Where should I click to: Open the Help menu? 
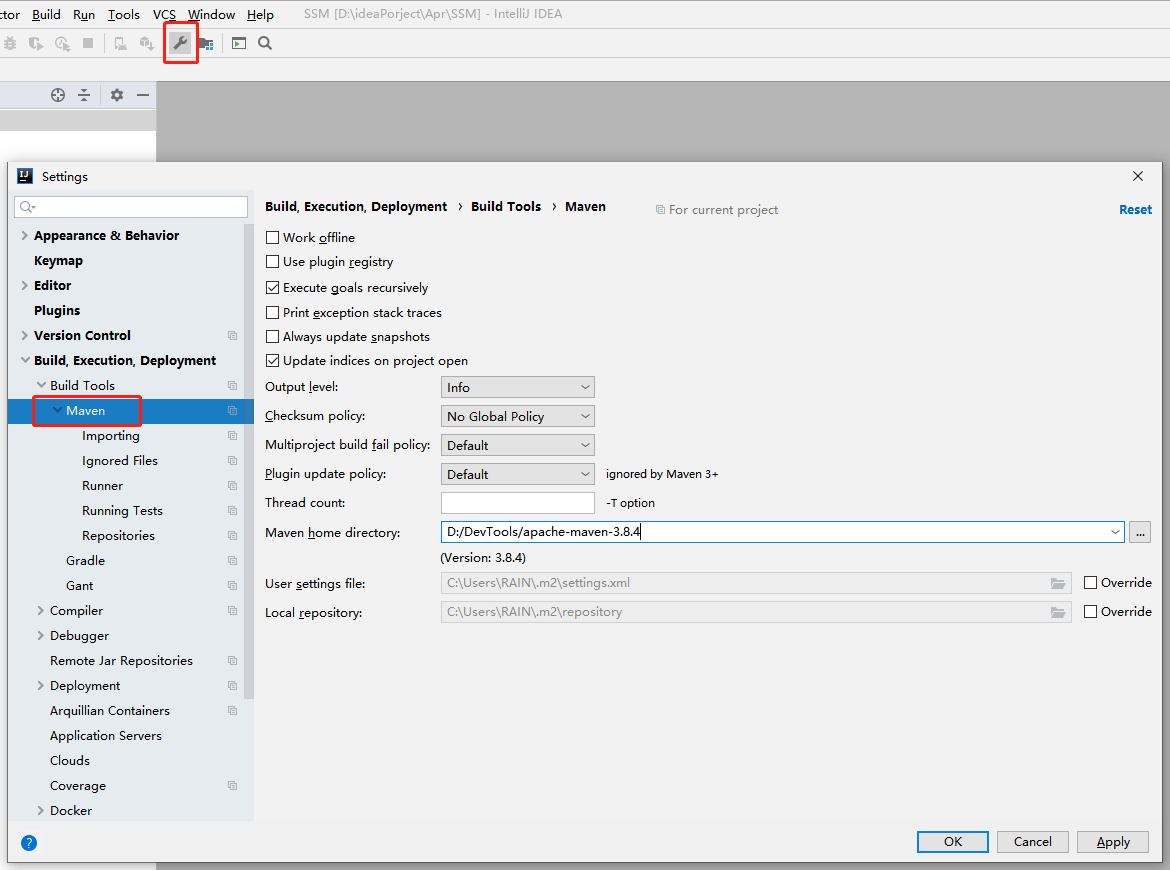[x=260, y=14]
